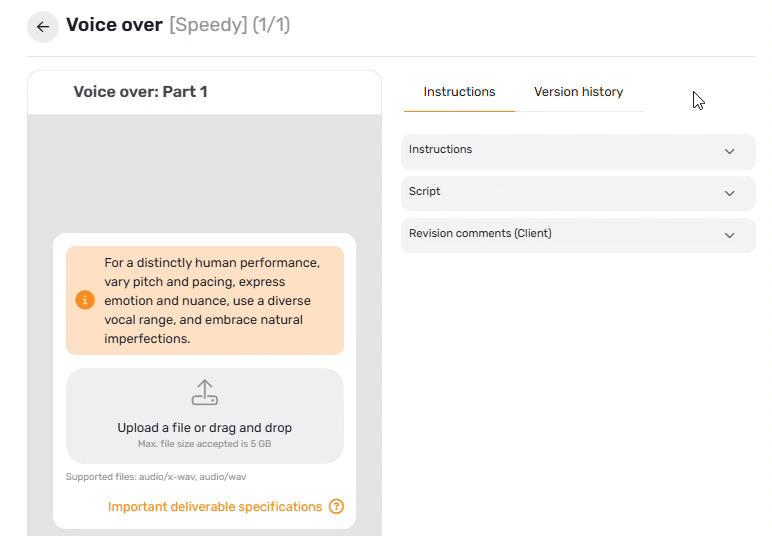This screenshot has height=536, width=772.
Task: Click the orange human performance tip text
Action: tap(212, 300)
